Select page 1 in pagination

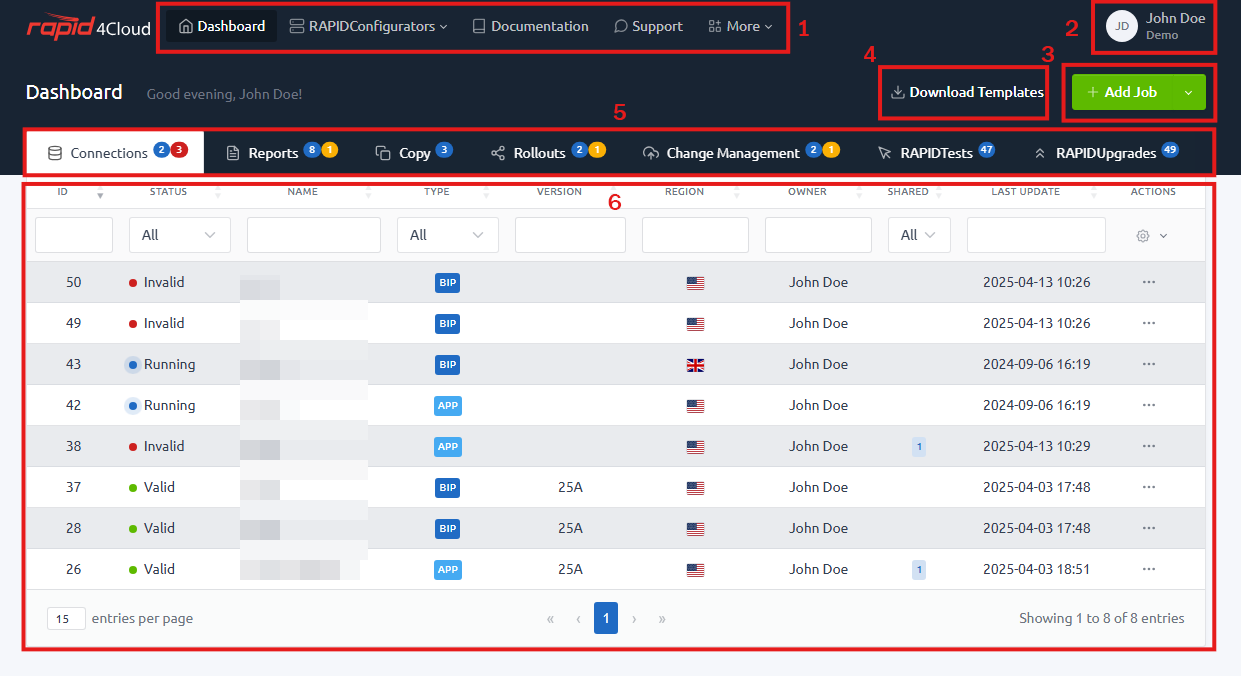pos(606,618)
